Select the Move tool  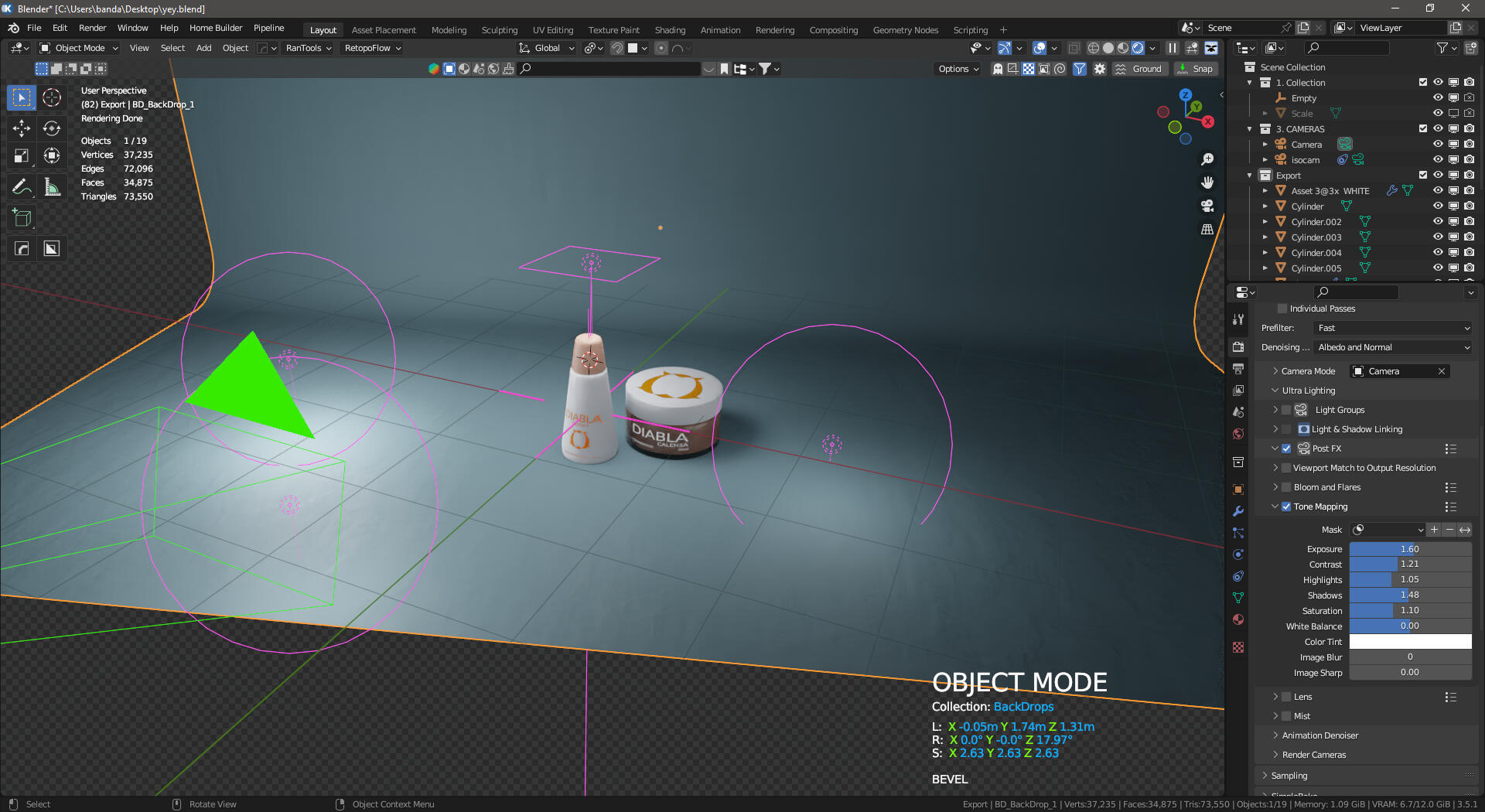21,128
